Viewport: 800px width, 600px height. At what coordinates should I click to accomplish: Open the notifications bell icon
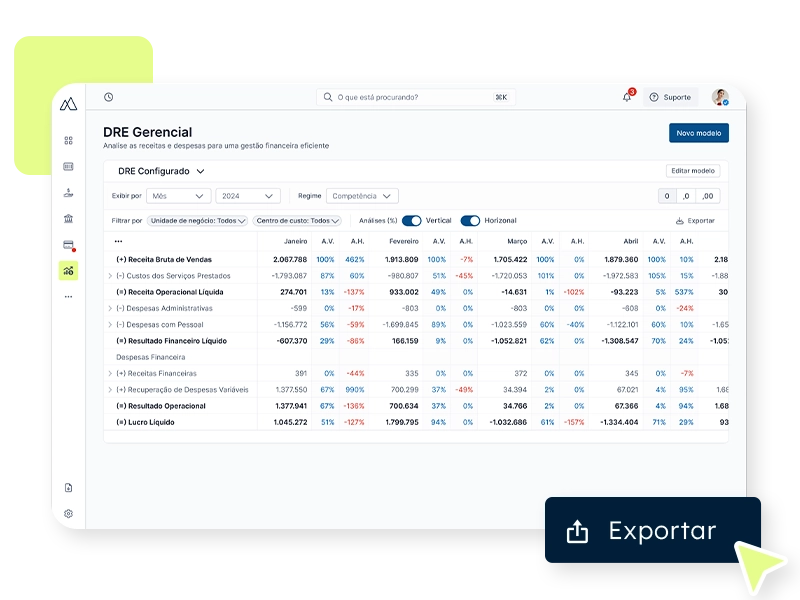click(627, 97)
